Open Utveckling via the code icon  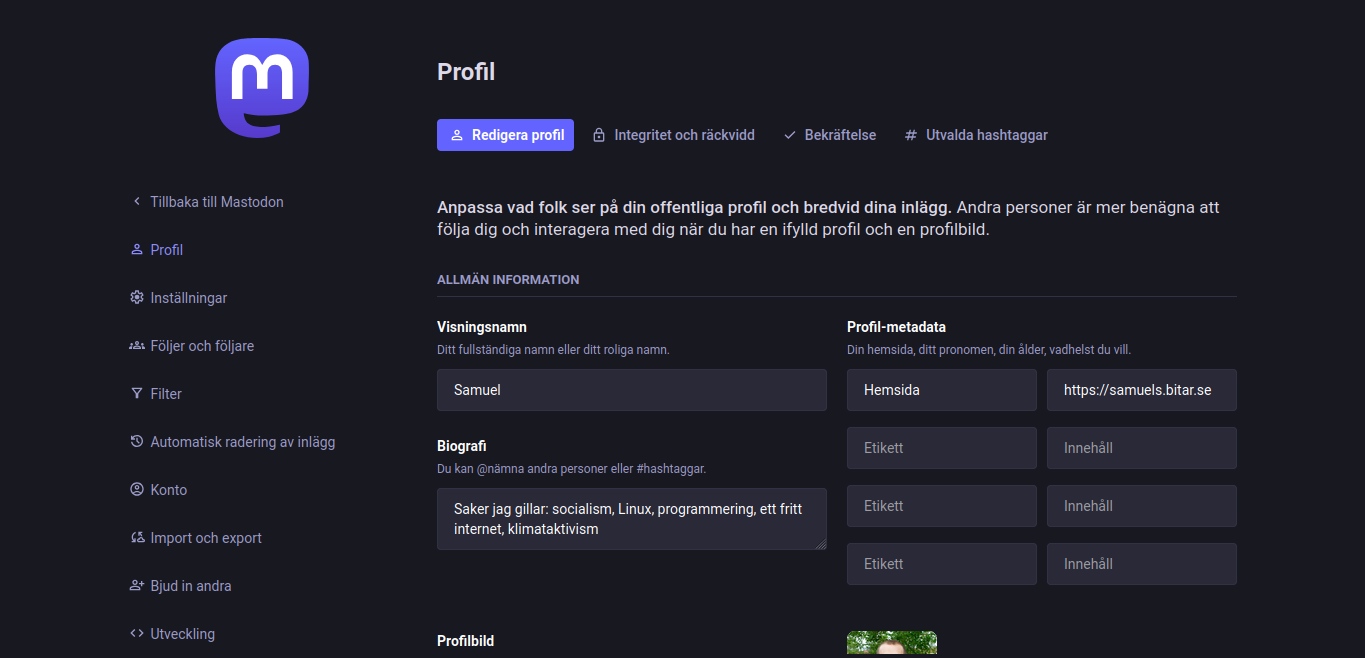point(136,633)
